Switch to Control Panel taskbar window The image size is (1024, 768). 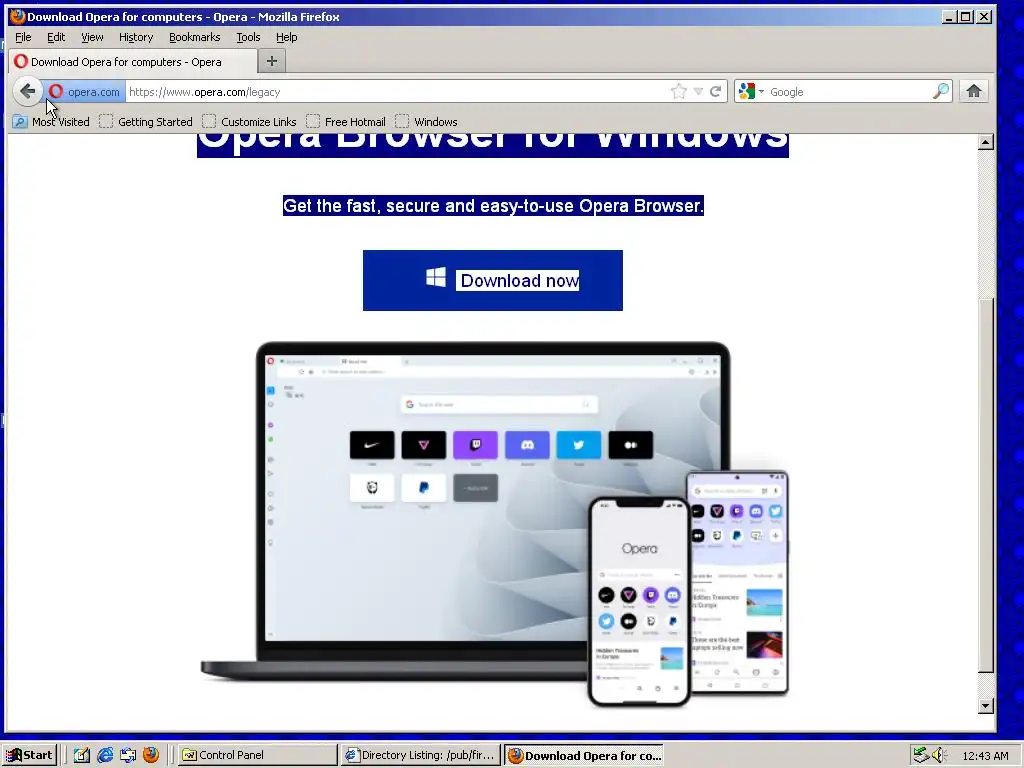(258, 755)
